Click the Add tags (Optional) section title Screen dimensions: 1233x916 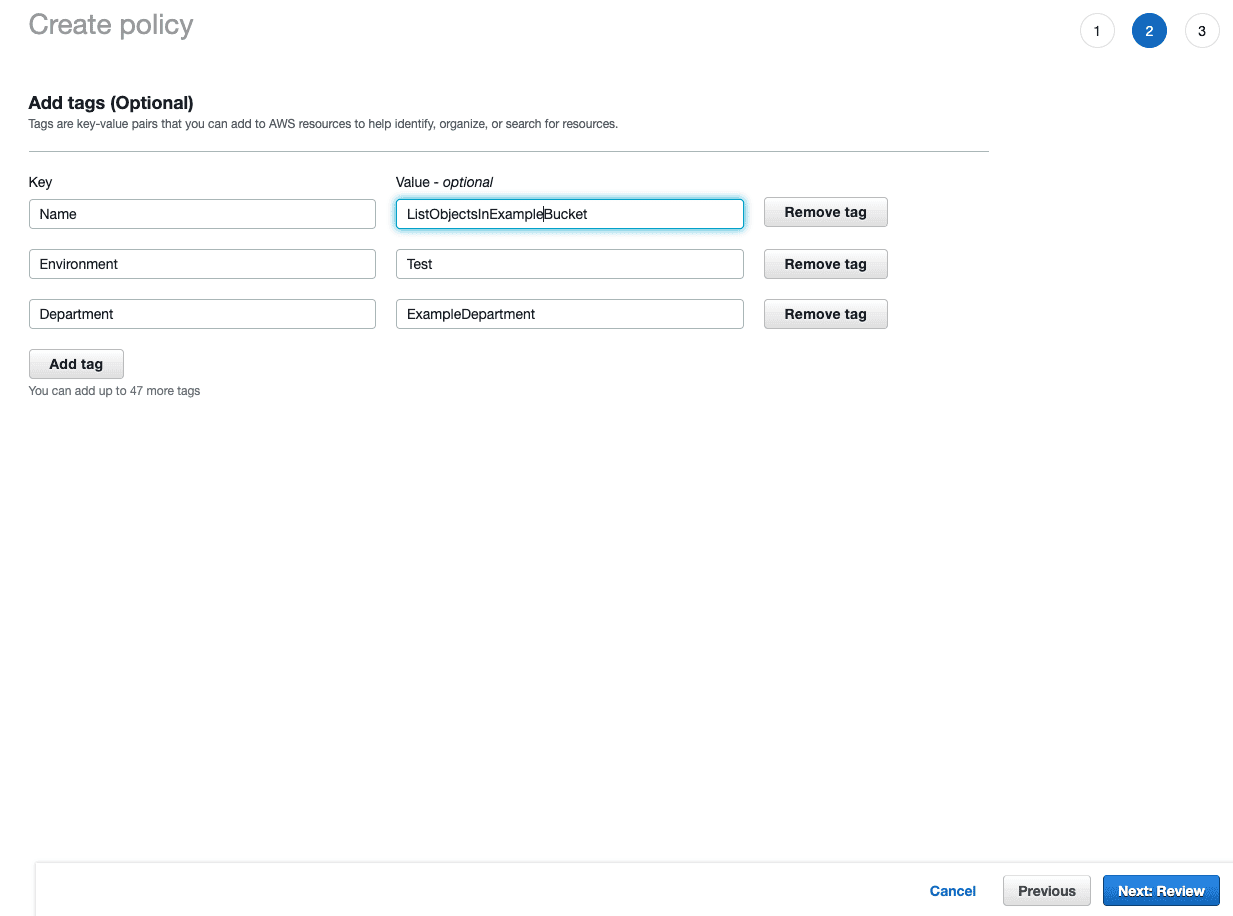(110, 103)
